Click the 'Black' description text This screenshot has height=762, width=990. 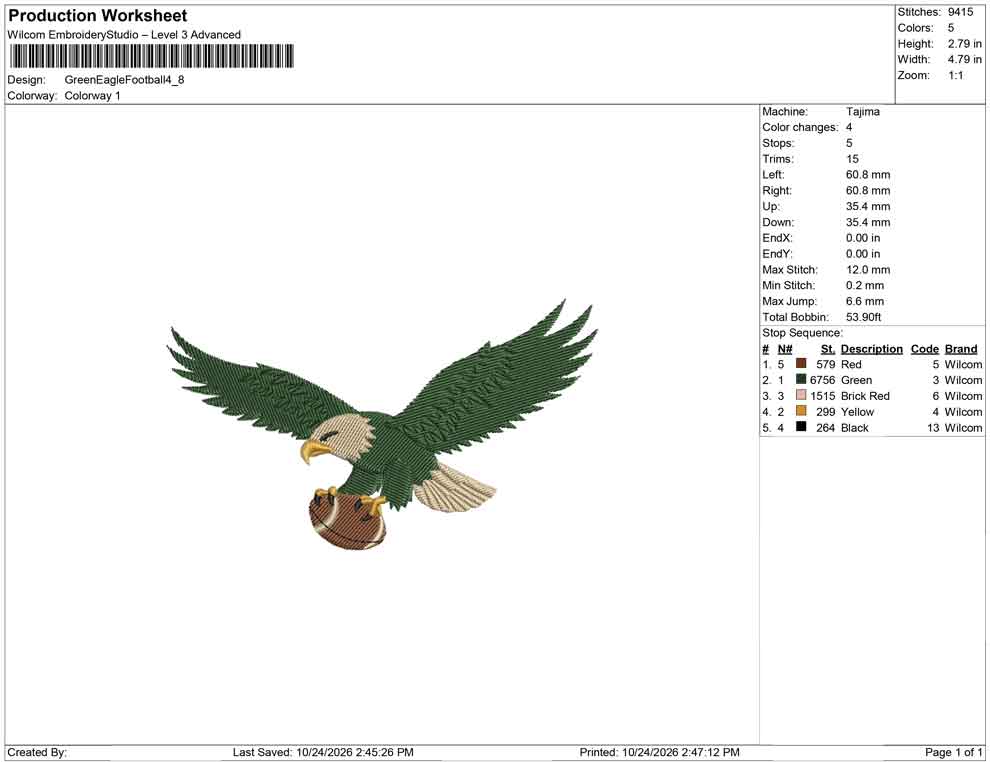click(x=855, y=427)
